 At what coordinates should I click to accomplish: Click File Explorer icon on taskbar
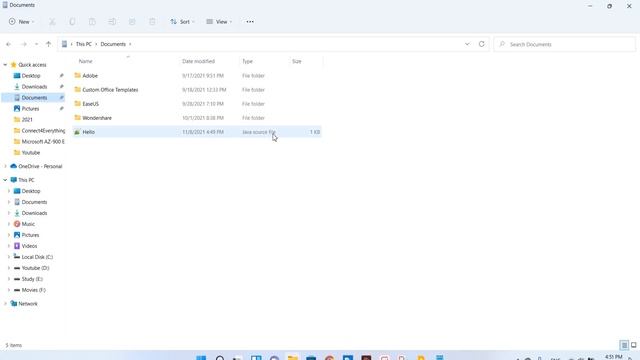click(293, 357)
